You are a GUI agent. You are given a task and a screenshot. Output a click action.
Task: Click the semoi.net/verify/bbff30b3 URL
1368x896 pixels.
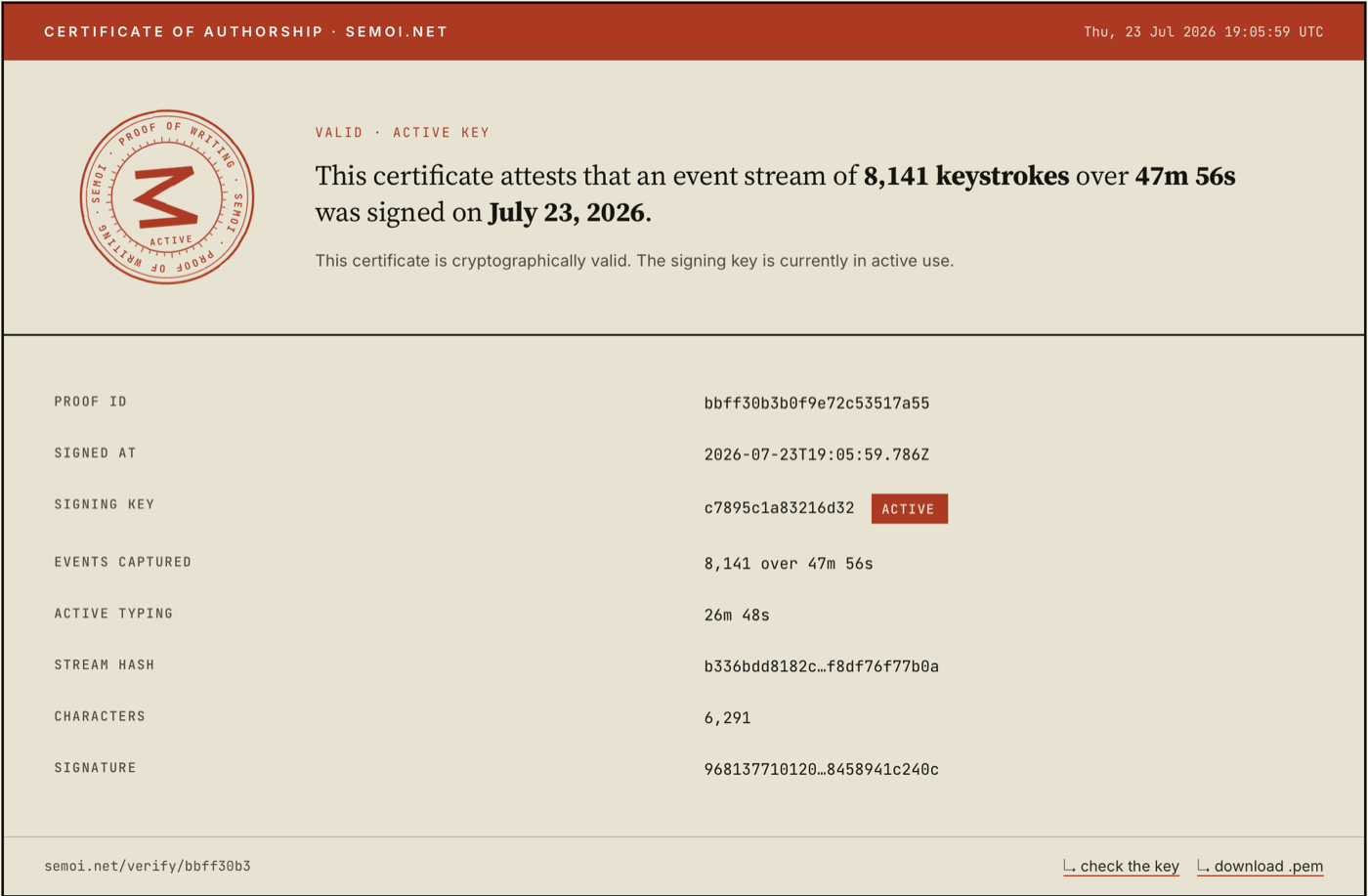(148, 866)
